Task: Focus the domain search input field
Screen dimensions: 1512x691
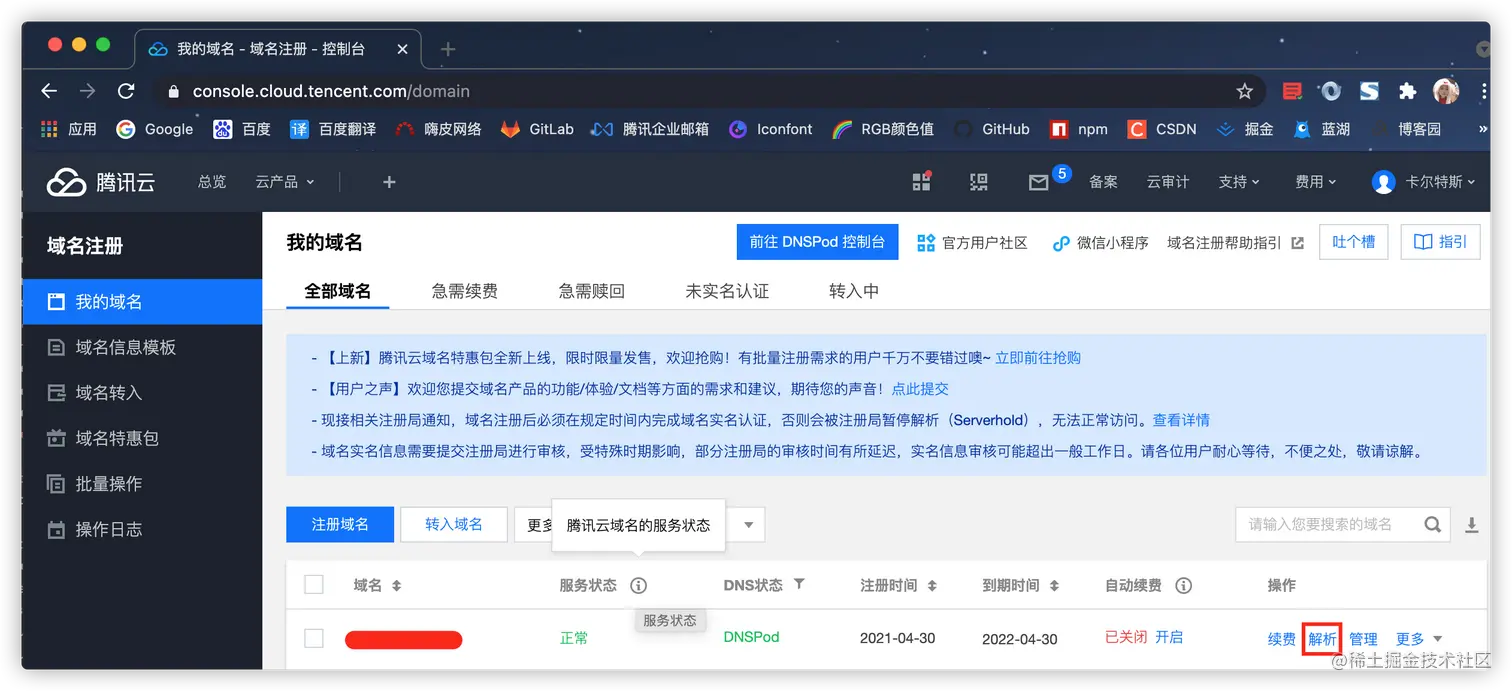Action: [1330, 524]
